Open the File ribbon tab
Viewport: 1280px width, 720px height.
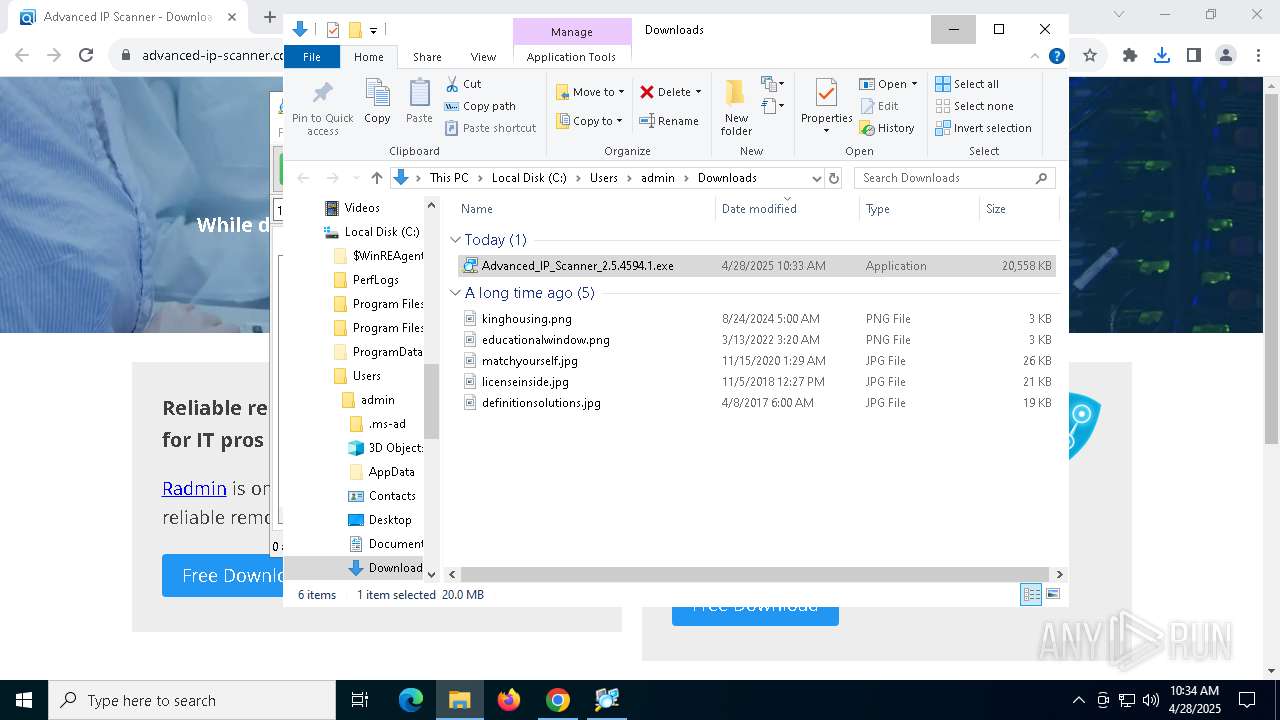312,57
